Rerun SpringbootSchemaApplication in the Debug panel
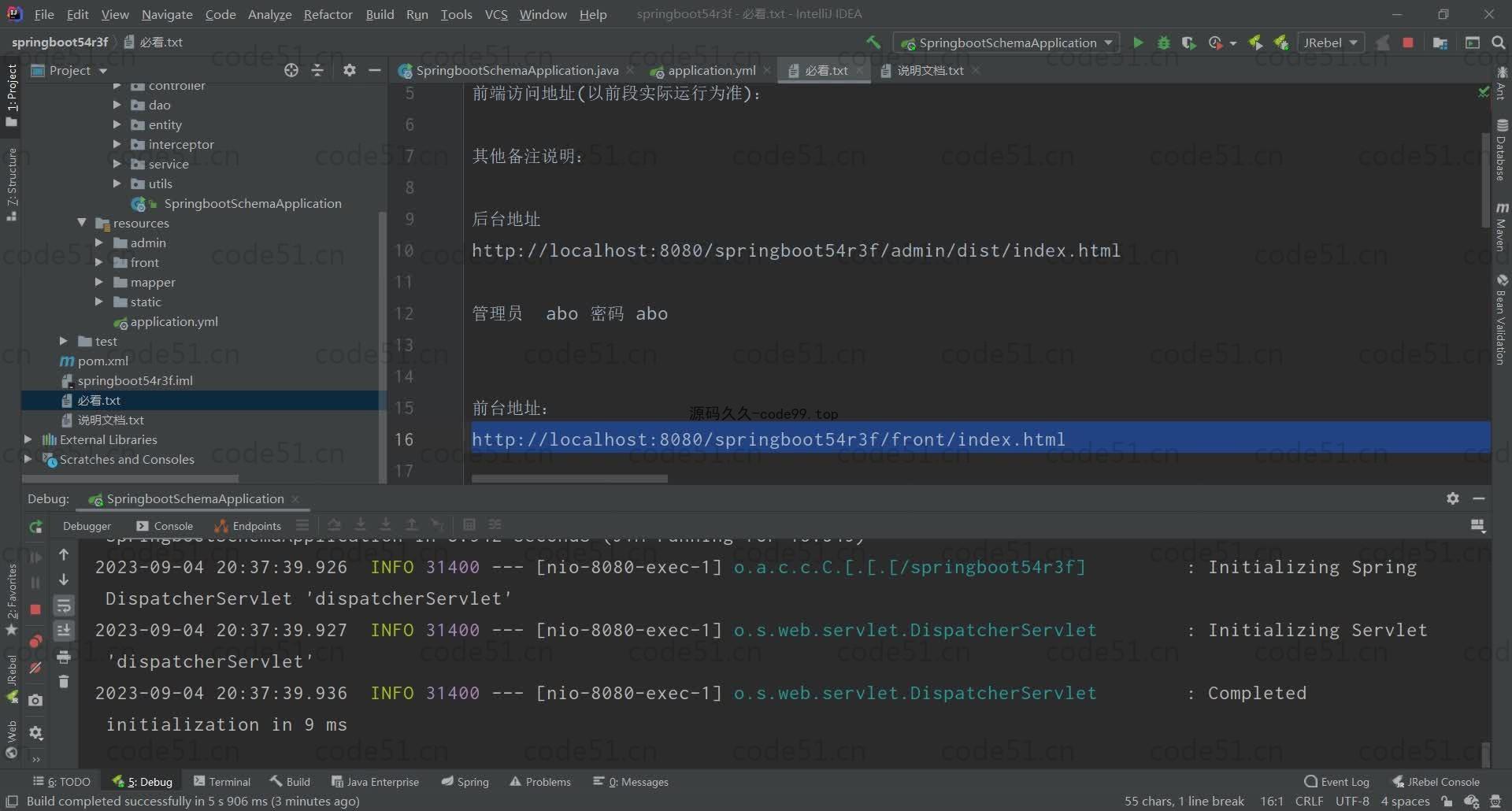 35,527
